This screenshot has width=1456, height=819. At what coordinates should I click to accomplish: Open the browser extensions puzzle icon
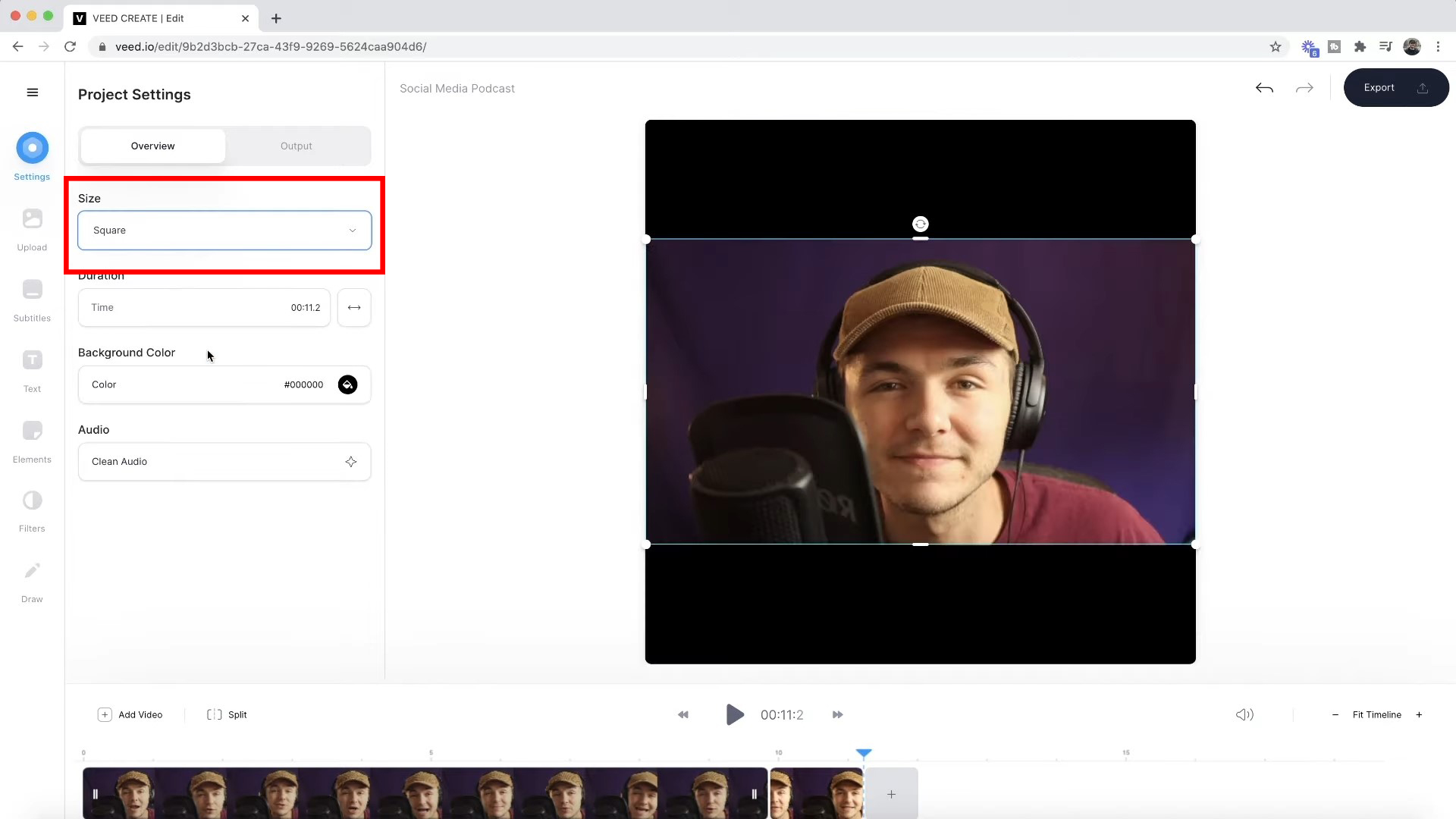(x=1360, y=47)
